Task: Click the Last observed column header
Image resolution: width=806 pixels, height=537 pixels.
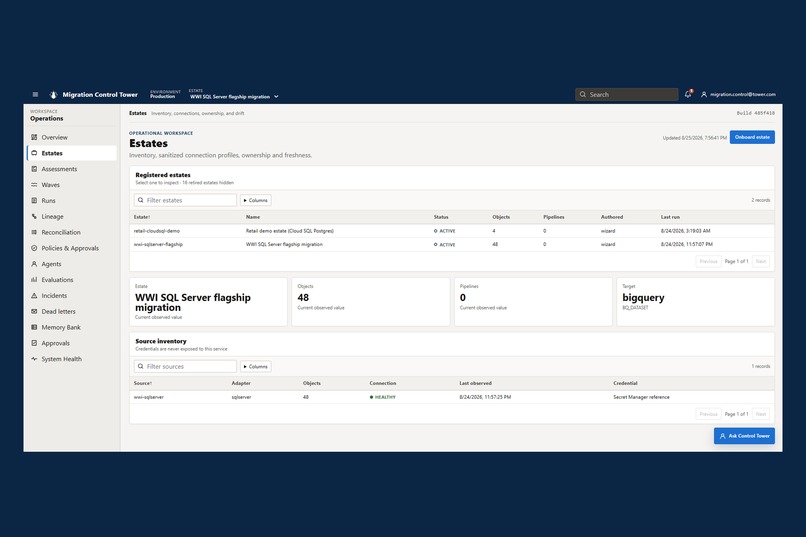Action: (475, 383)
